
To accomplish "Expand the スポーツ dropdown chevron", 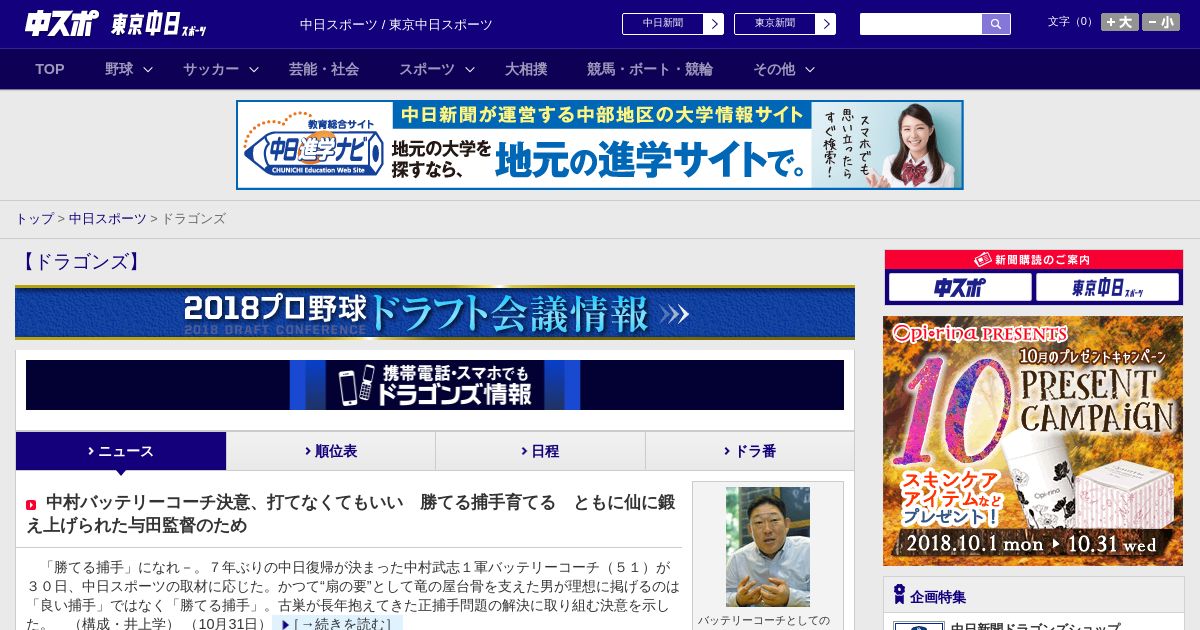I will tap(470, 69).
